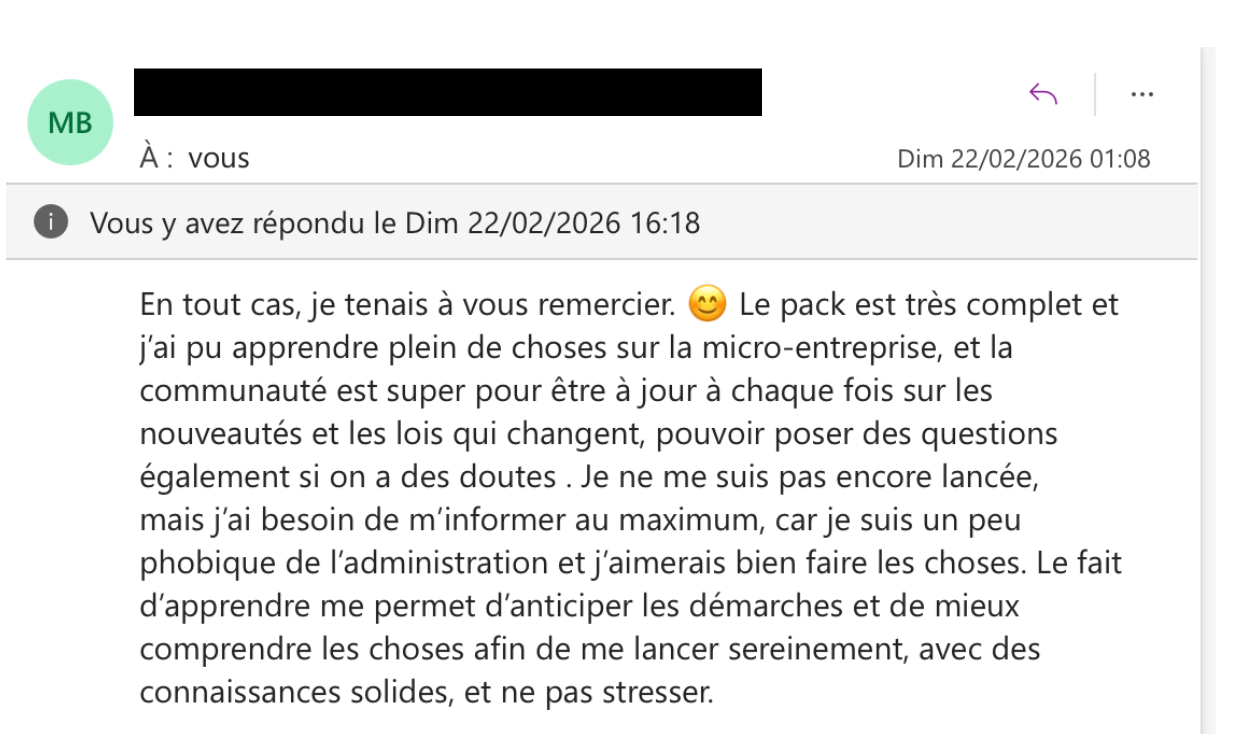Viewport: 1238px width, 734px height.
Task: Open the more actions ellipsis menu
Action: [1142, 94]
